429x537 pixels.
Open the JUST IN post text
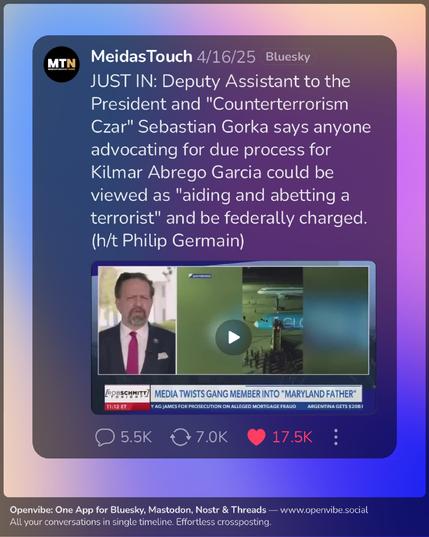(231, 161)
